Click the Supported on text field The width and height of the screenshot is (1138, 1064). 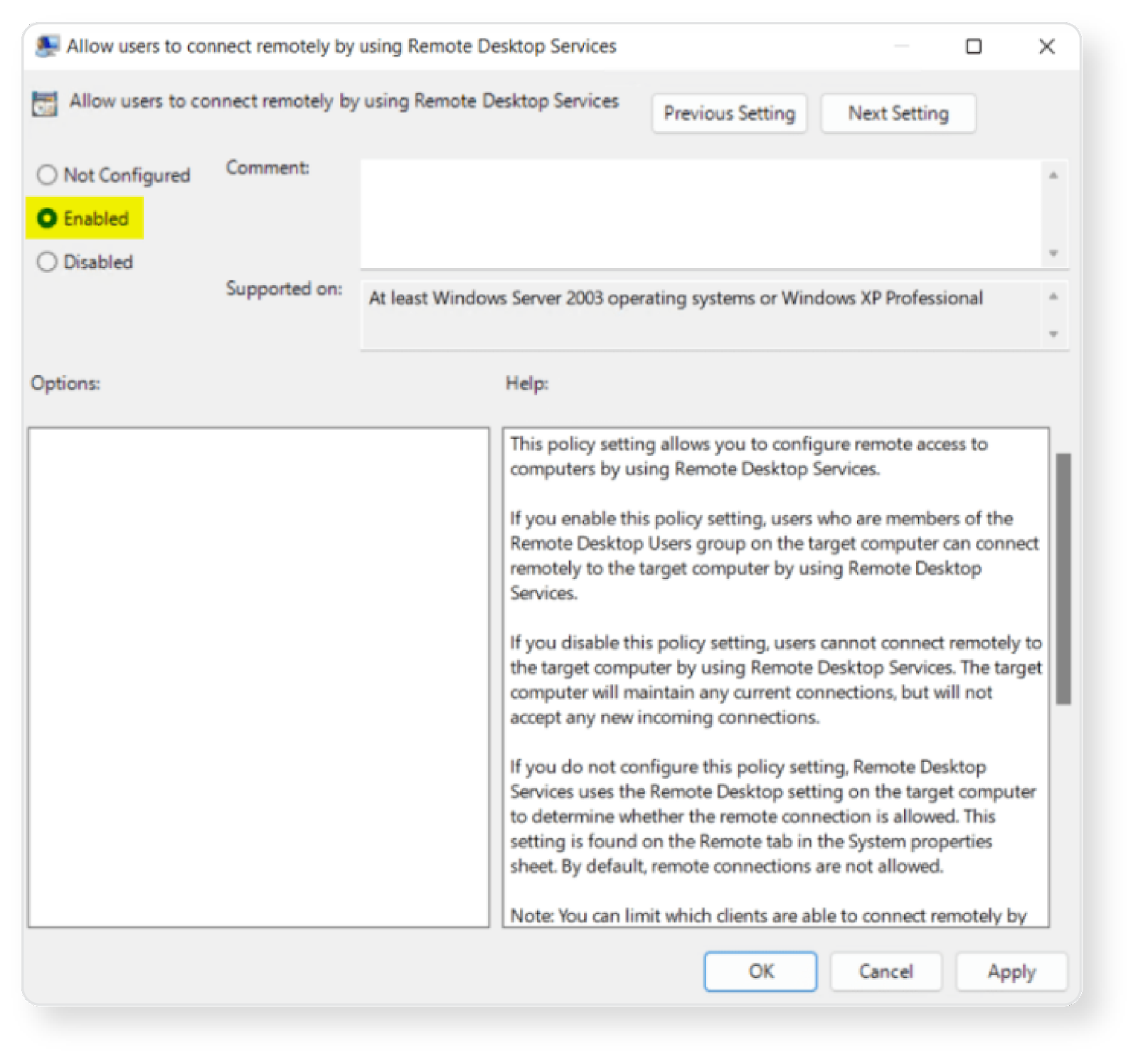pyautogui.click(x=701, y=315)
